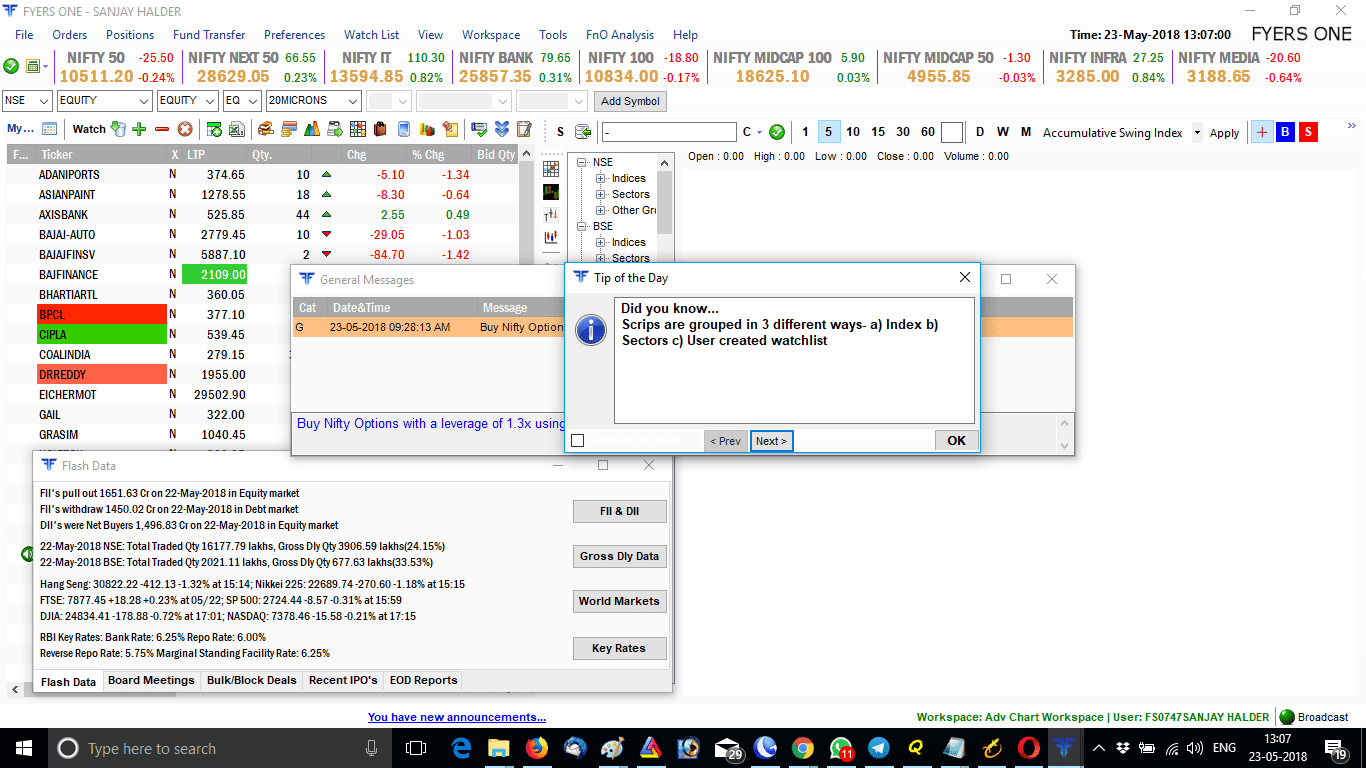Click the green tick status icon below File menu
Screen dimensions: 1366x768
point(11,66)
